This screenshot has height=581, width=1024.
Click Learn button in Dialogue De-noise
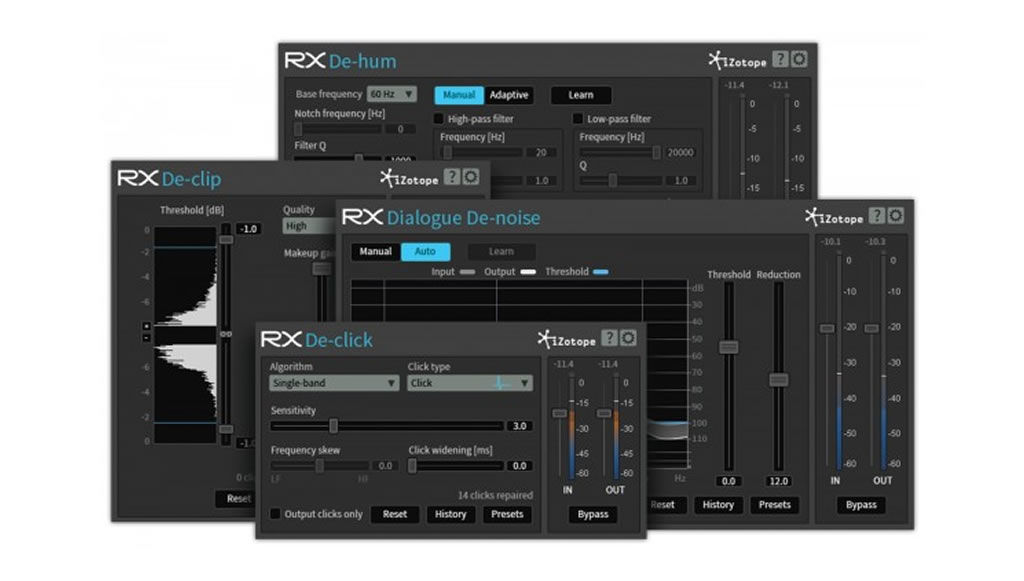[502, 251]
